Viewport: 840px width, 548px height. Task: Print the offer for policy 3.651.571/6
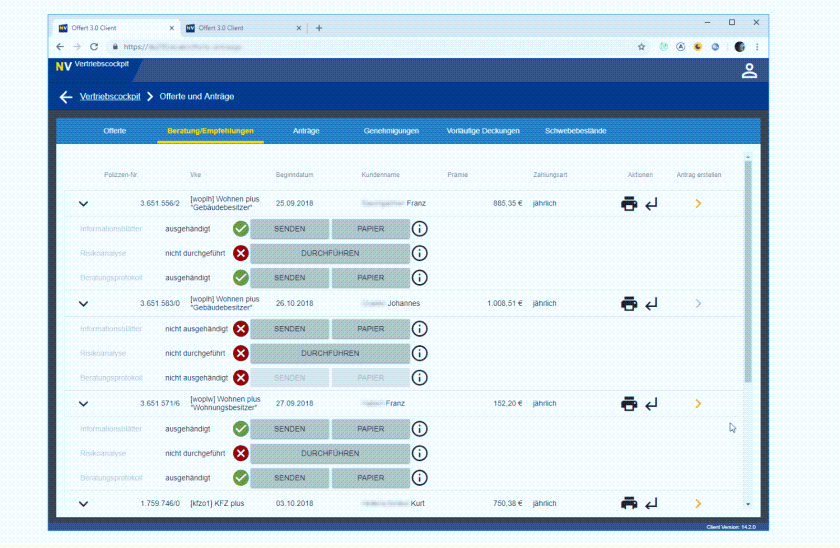click(629, 404)
